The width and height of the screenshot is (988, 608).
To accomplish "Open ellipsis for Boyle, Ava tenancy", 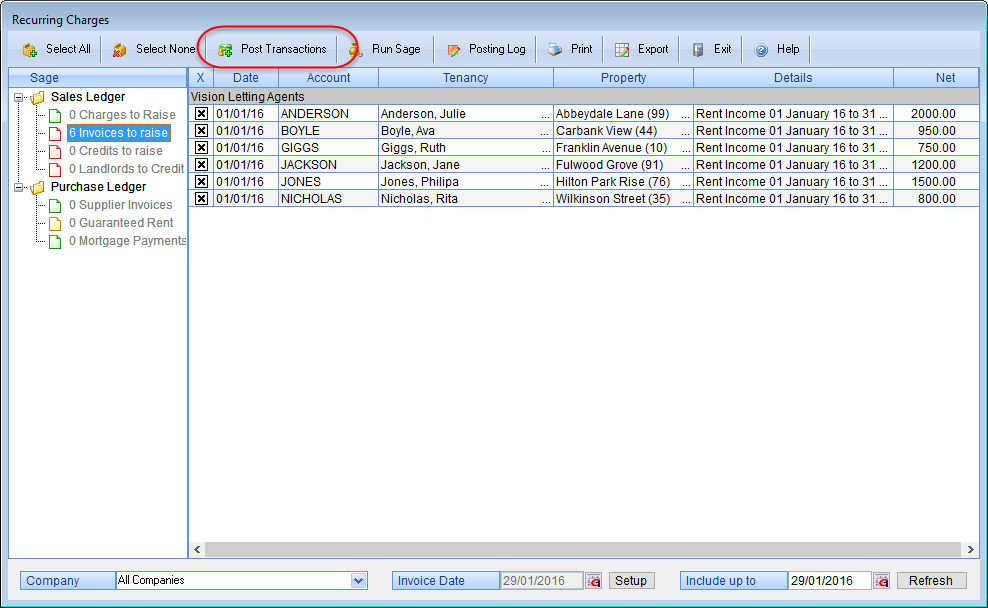I will point(545,132).
